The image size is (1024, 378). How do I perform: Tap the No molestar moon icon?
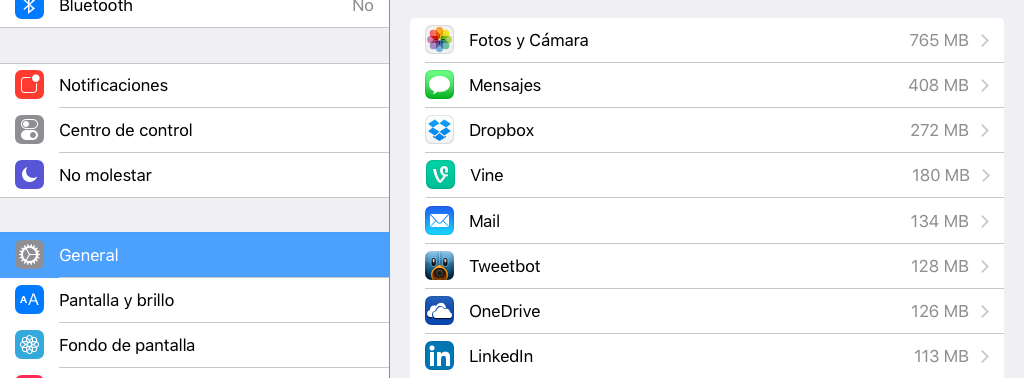(29, 175)
